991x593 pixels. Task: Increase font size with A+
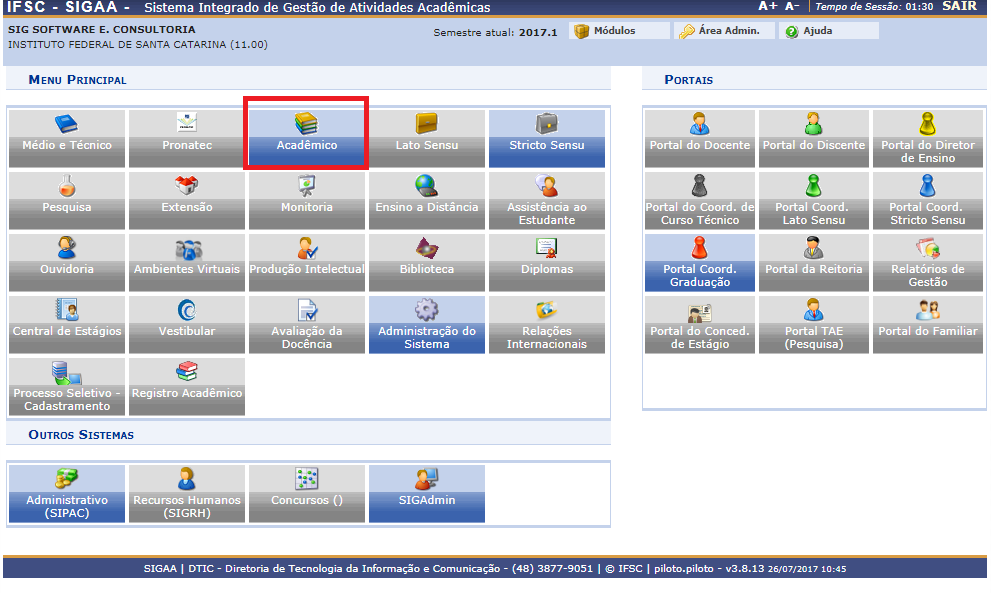(767, 6)
